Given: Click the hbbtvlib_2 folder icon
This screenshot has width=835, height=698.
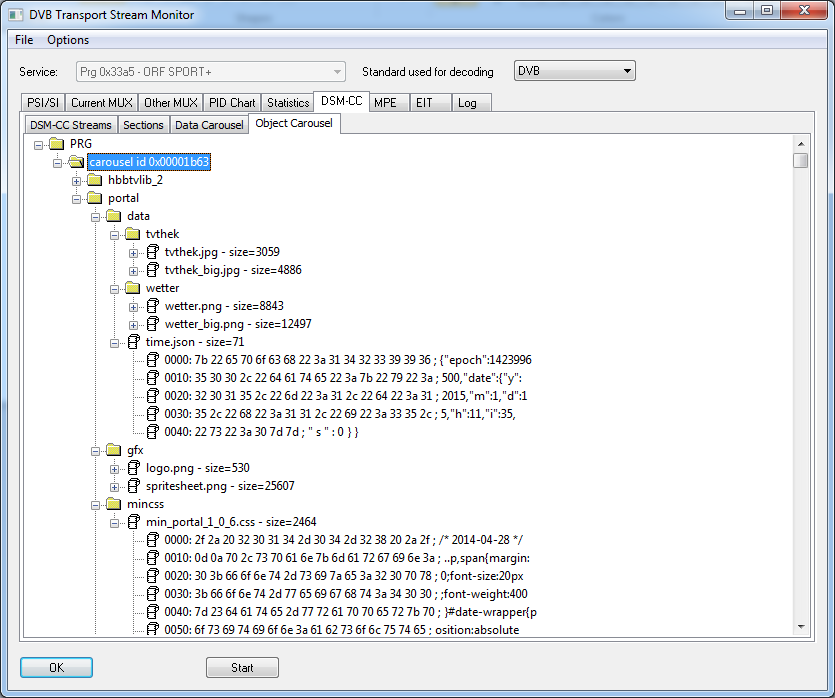Looking at the screenshot, I should 95,180.
